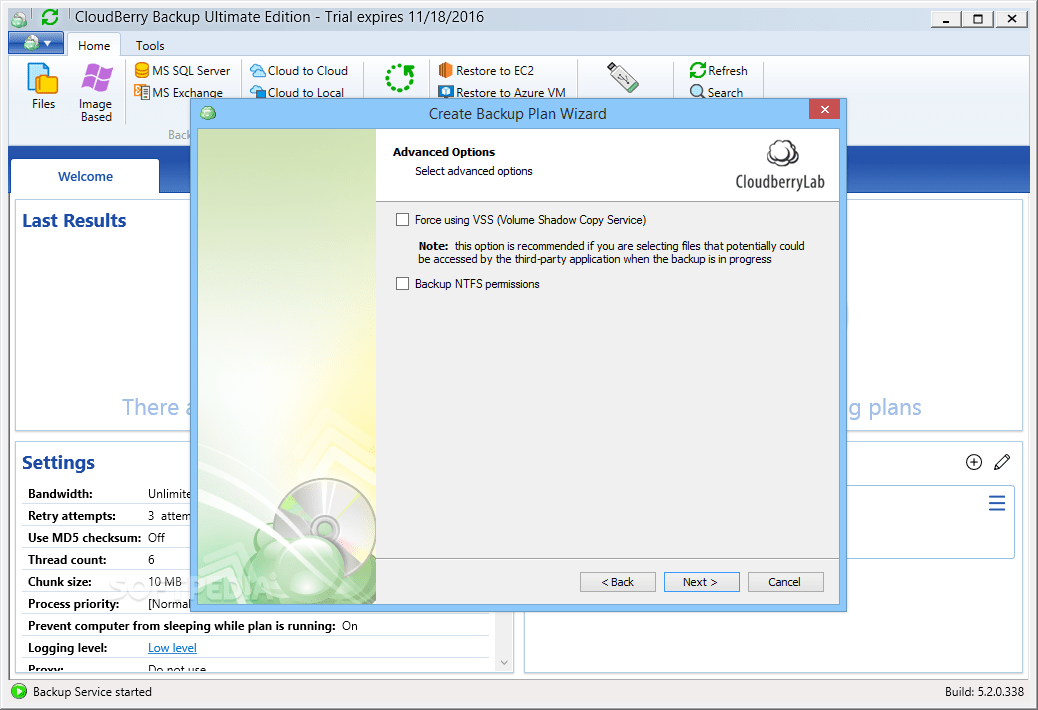
Task: Add a new backup plan with the plus icon
Action: click(973, 462)
